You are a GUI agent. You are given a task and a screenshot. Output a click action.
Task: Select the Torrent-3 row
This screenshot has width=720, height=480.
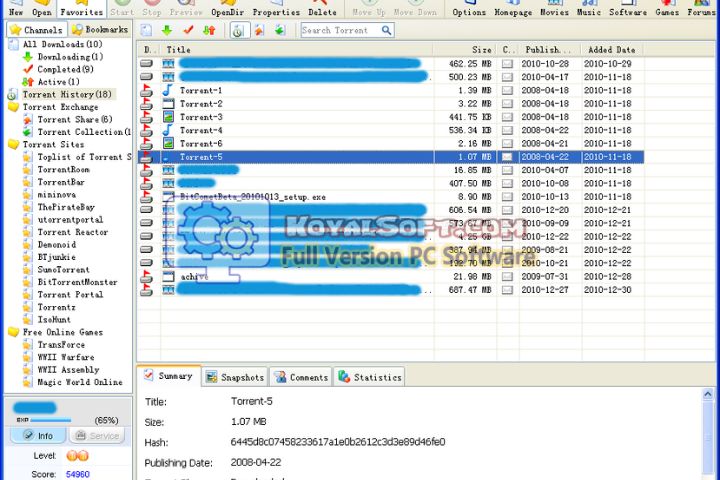pos(390,117)
